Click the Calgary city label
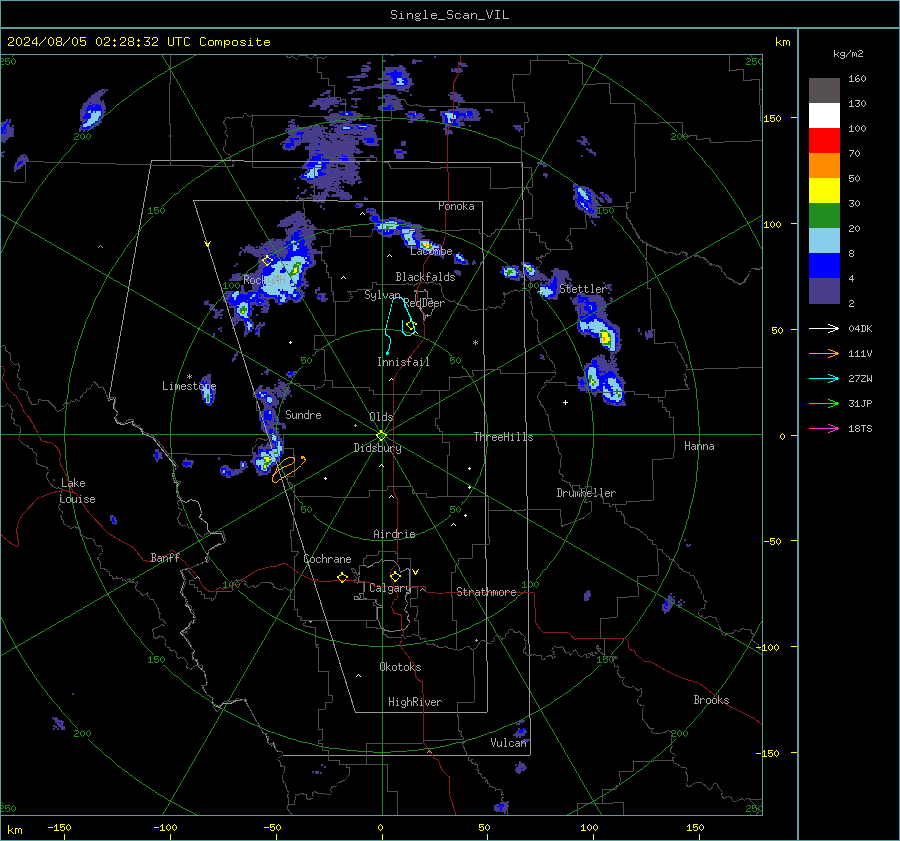The image size is (900, 841). pos(390,588)
